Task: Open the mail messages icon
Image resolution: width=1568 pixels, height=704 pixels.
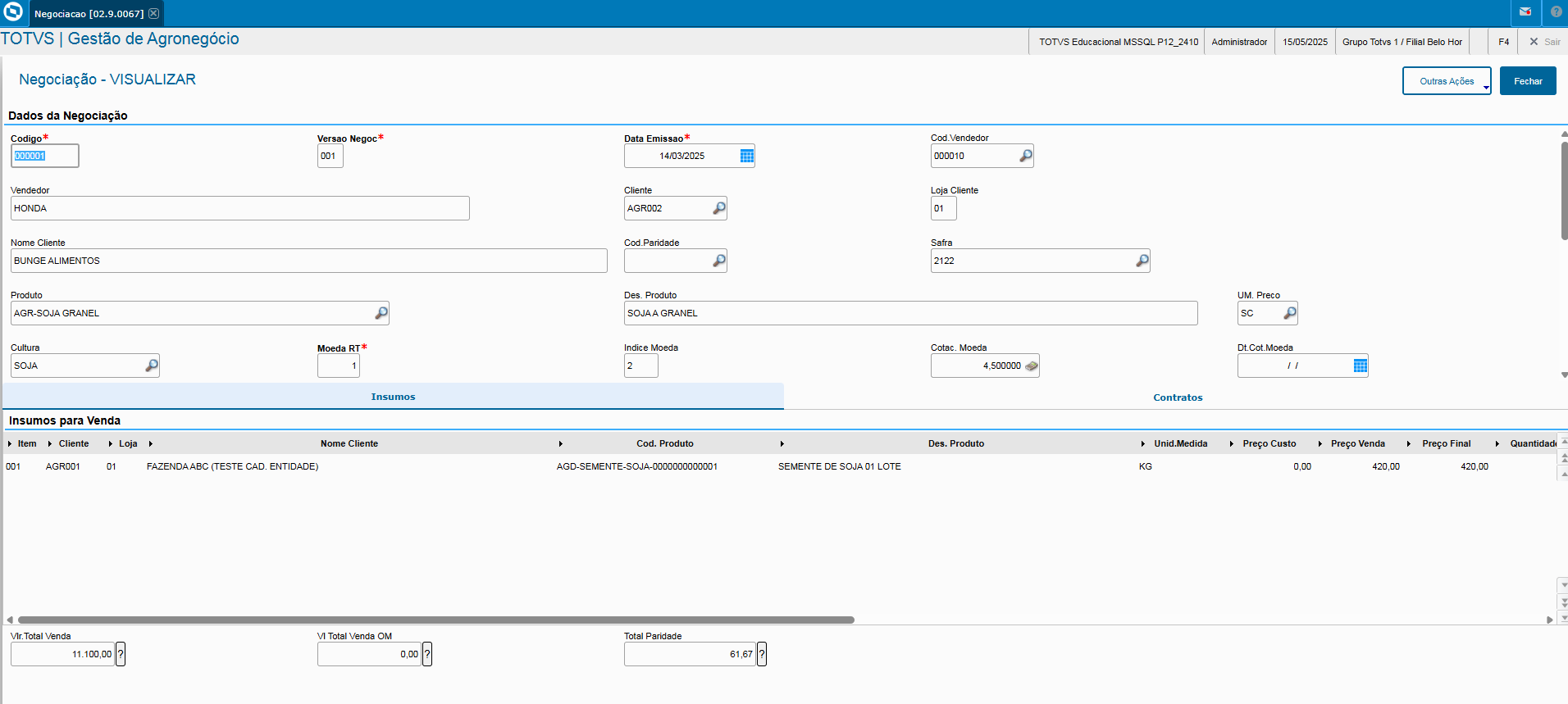Action: 1525,12
